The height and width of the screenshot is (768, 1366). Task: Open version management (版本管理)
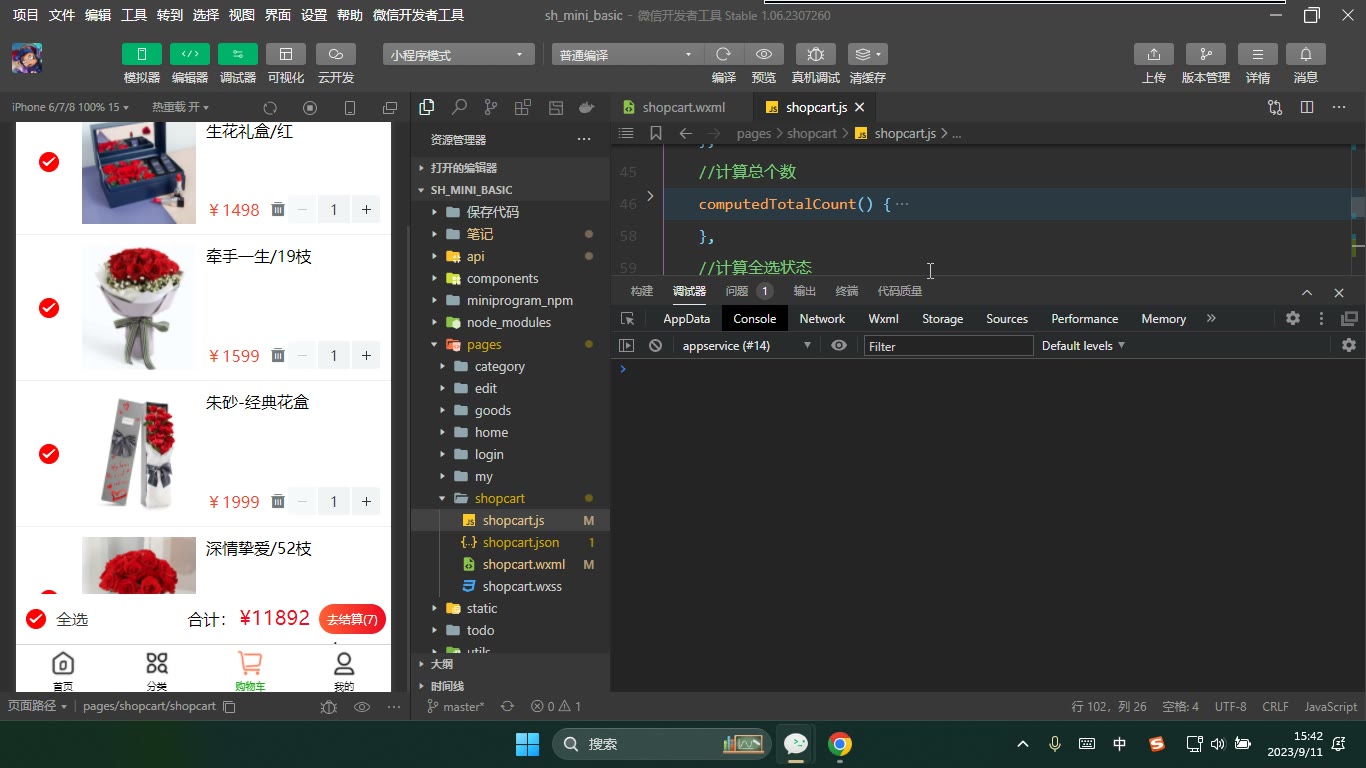1206,54
